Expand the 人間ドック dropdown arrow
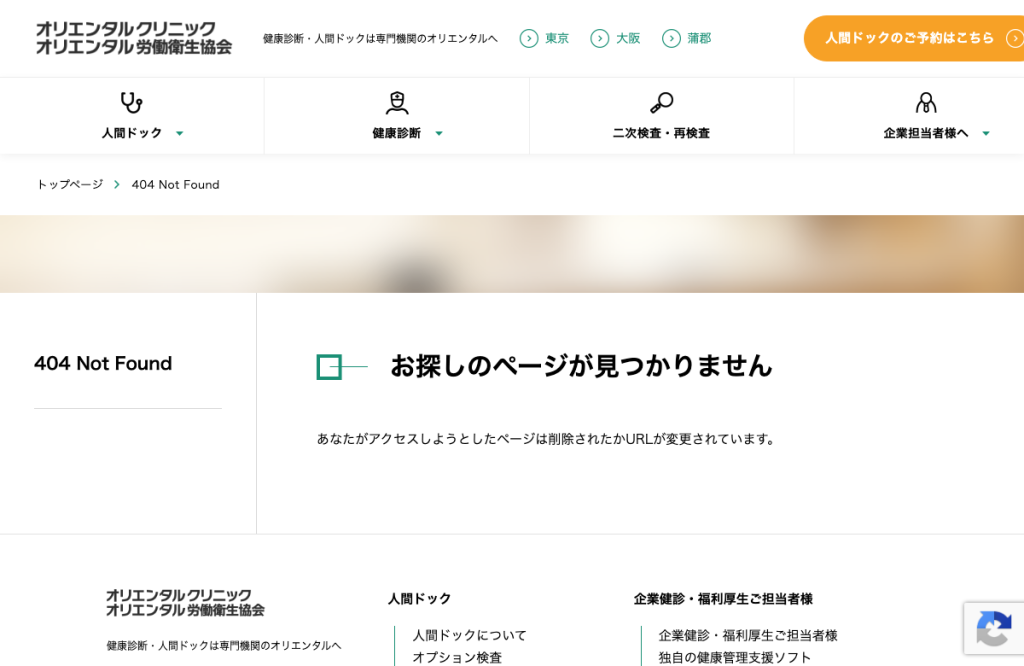Viewport: 1024px width, 666px height. [180, 133]
